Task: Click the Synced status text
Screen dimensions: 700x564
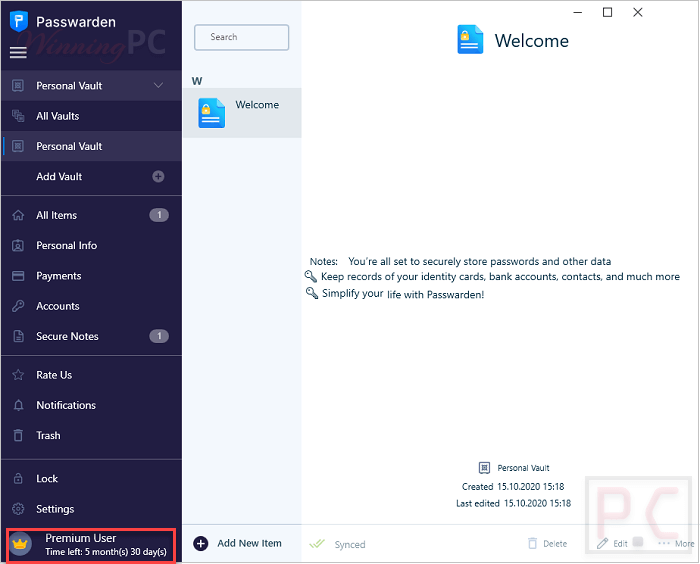Action: [x=350, y=545]
